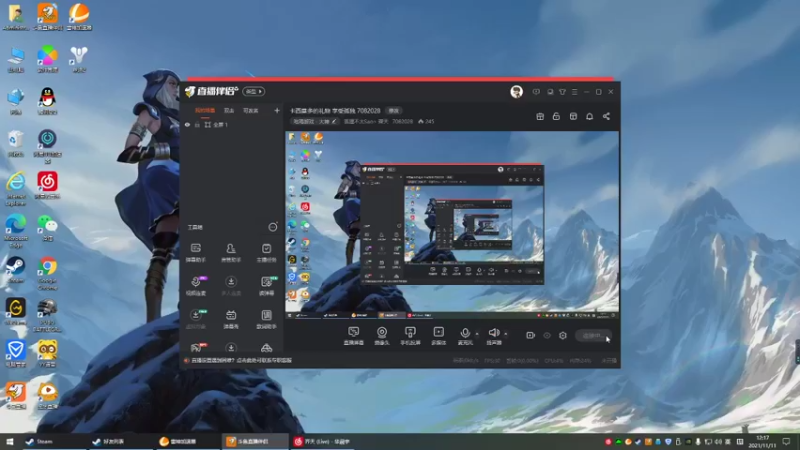800x450 pixels.
Task: Add a new scene with the plus icon
Action: pyautogui.click(x=277, y=110)
